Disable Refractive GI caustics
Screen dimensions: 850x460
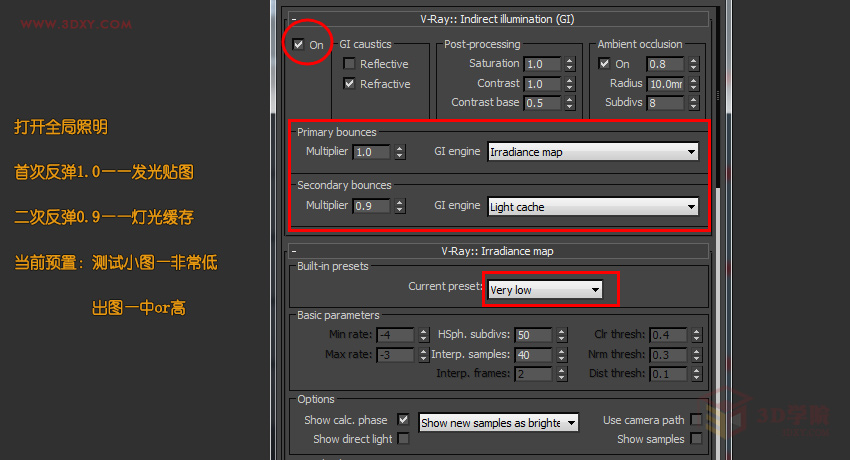tap(349, 83)
